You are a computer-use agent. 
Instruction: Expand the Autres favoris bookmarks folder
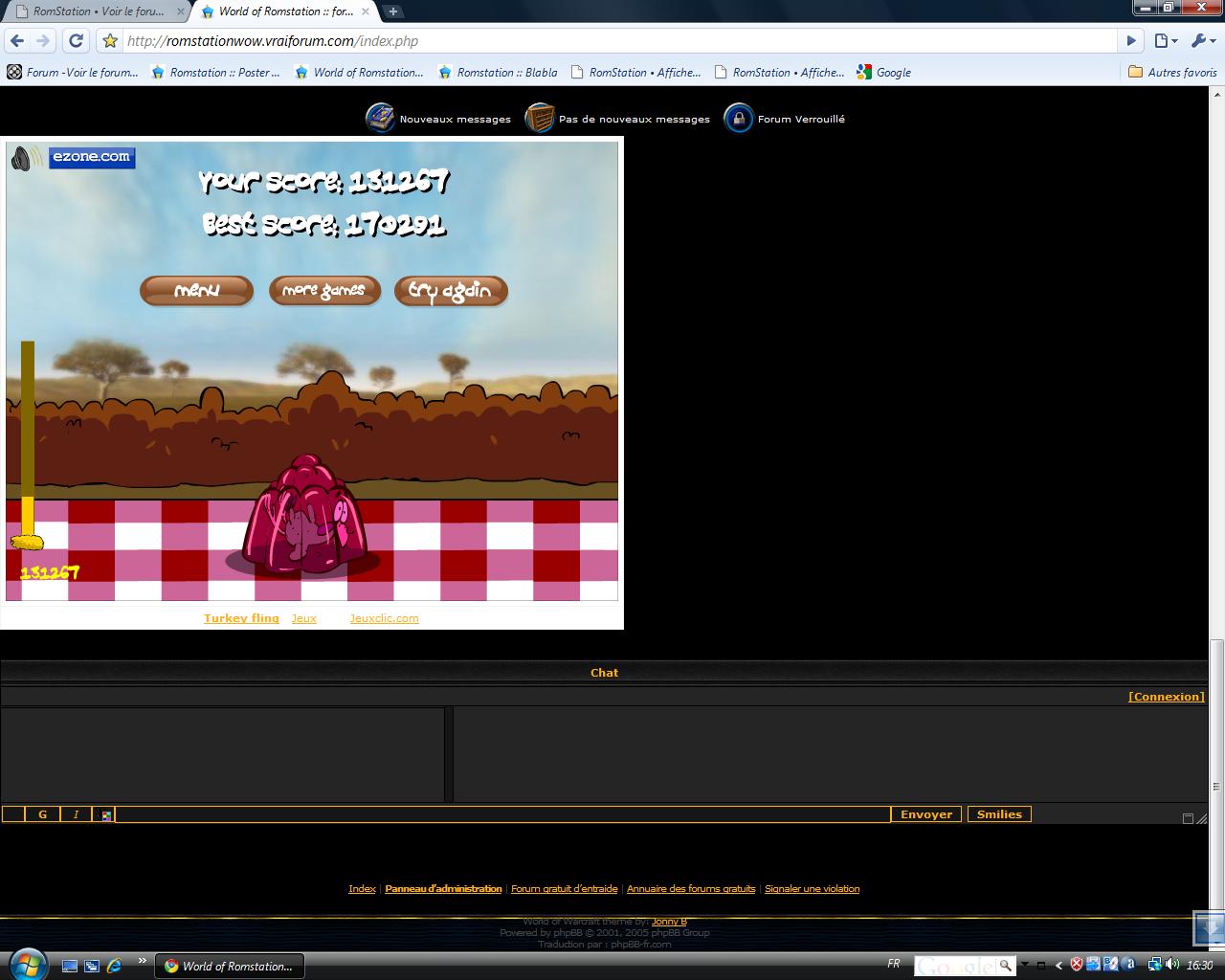(x=1172, y=72)
